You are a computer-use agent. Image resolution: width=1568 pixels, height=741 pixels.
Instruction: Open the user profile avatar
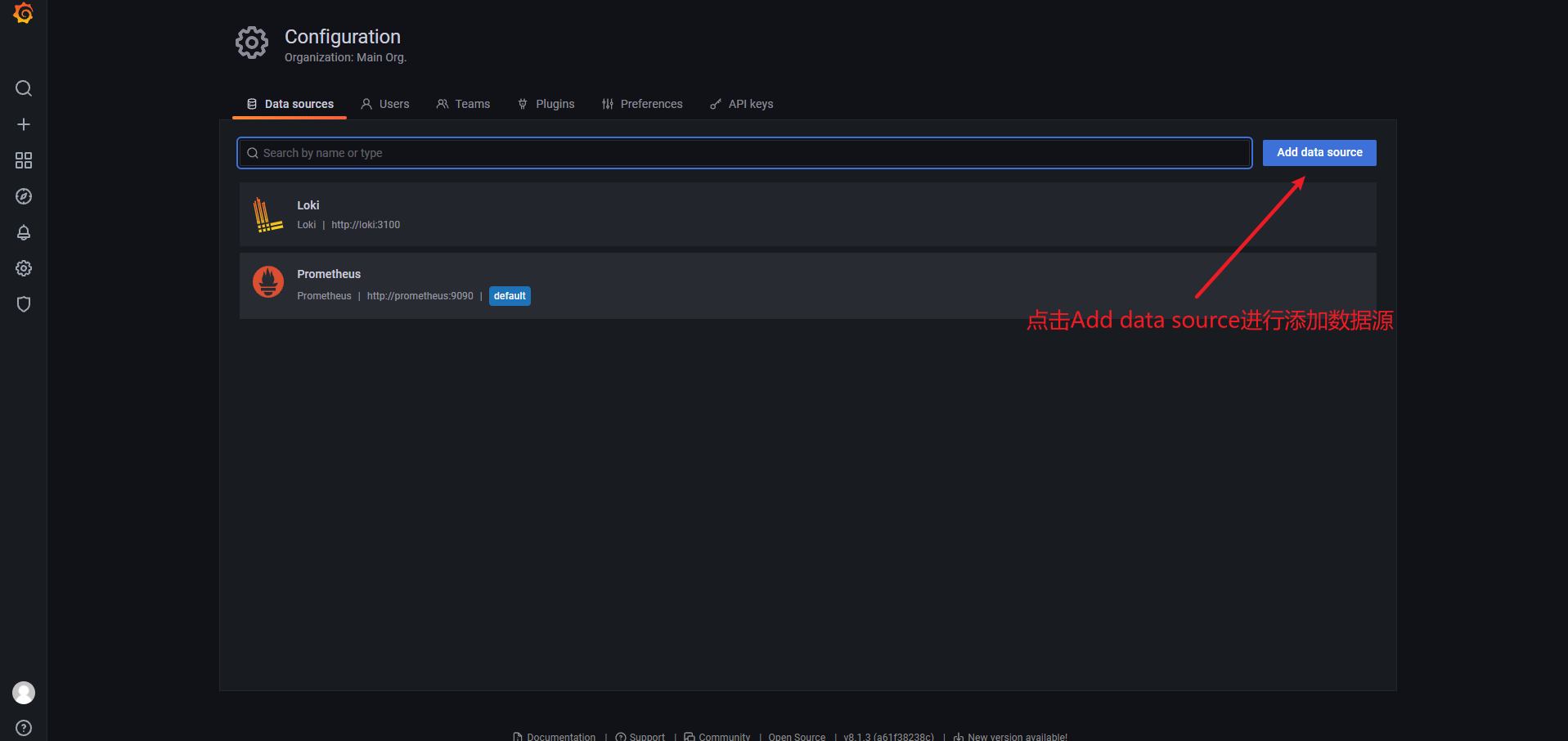pos(24,693)
